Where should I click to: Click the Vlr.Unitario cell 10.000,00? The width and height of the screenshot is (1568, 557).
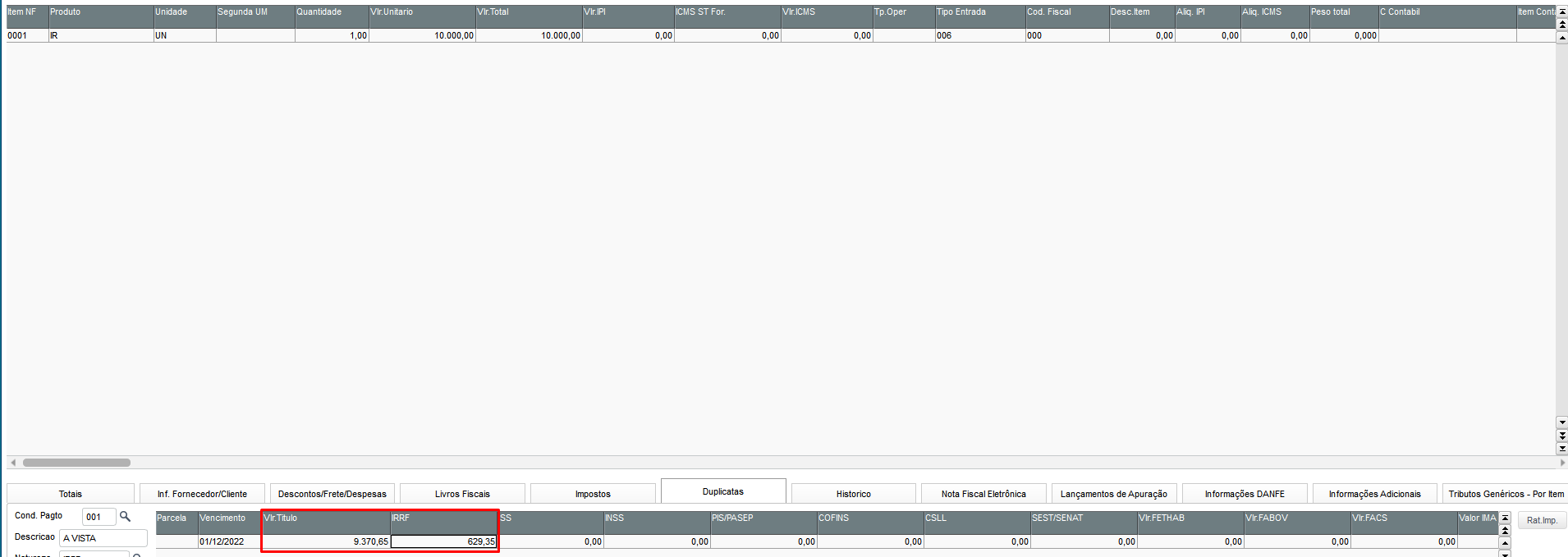422,35
